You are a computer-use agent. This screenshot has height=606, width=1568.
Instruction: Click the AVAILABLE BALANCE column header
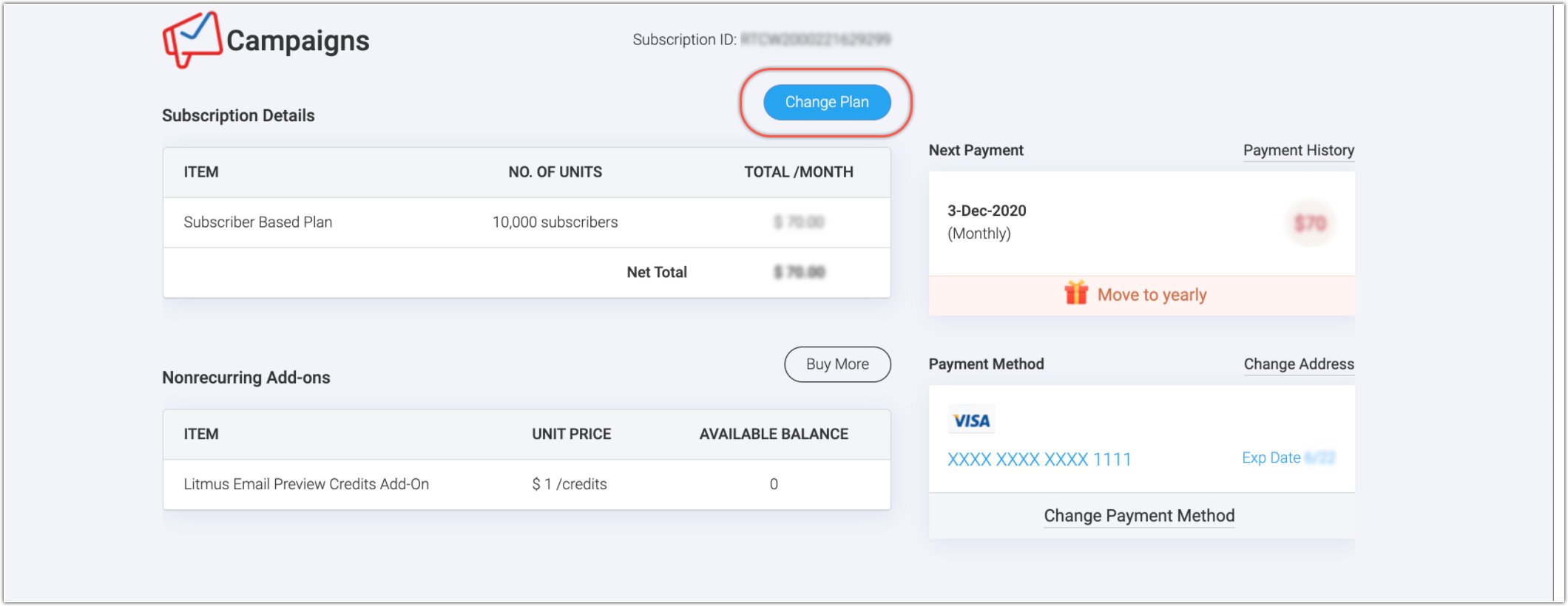[774, 435]
